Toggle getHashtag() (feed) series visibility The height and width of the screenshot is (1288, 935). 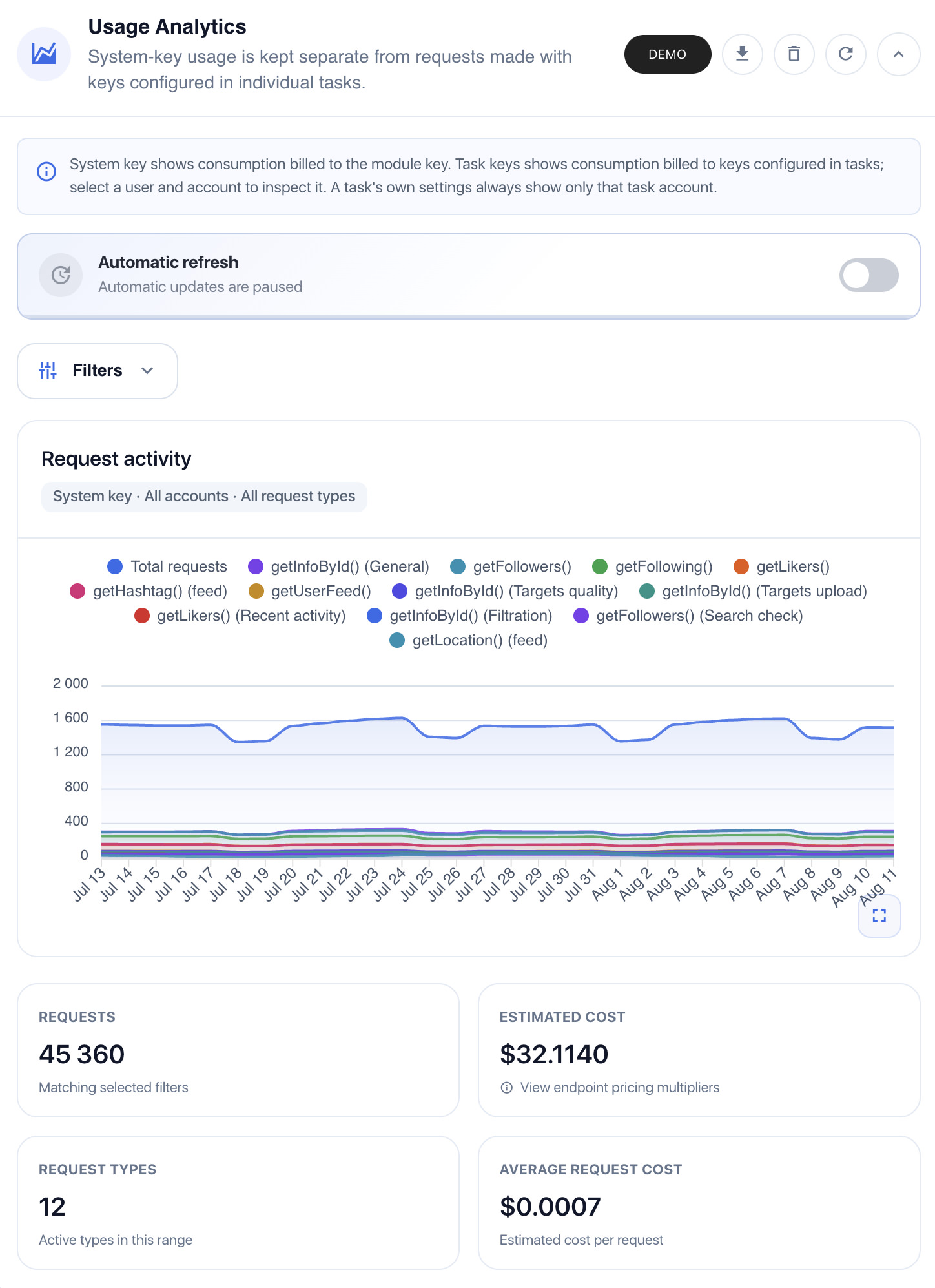(149, 591)
